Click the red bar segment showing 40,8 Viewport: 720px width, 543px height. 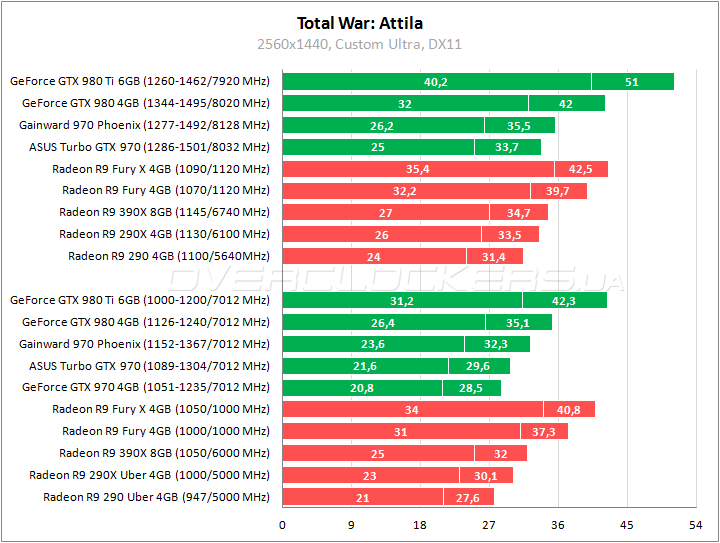pyautogui.click(x=569, y=409)
